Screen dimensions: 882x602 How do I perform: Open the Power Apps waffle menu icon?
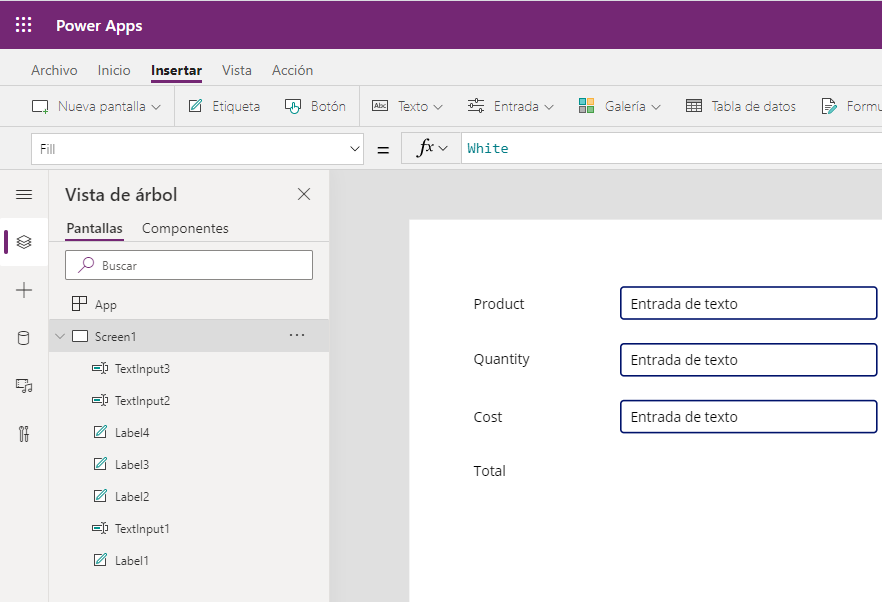(x=21, y=24)
